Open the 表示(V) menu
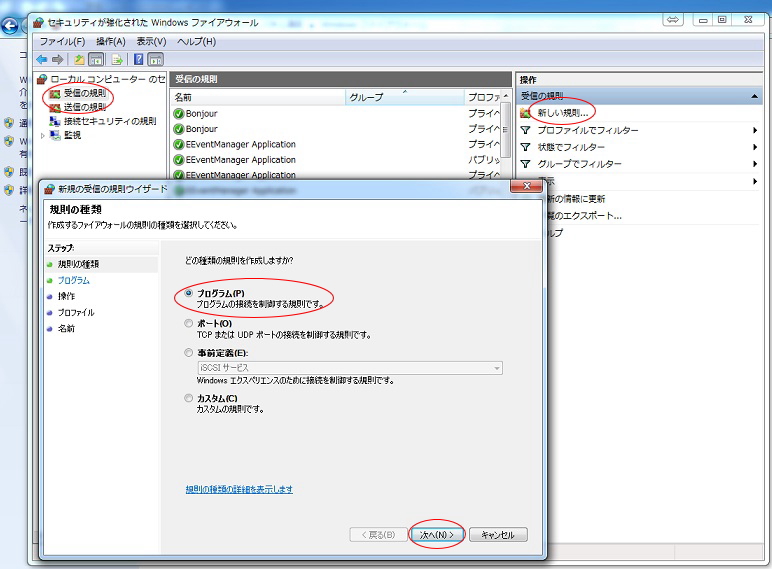 pos(151,41)
